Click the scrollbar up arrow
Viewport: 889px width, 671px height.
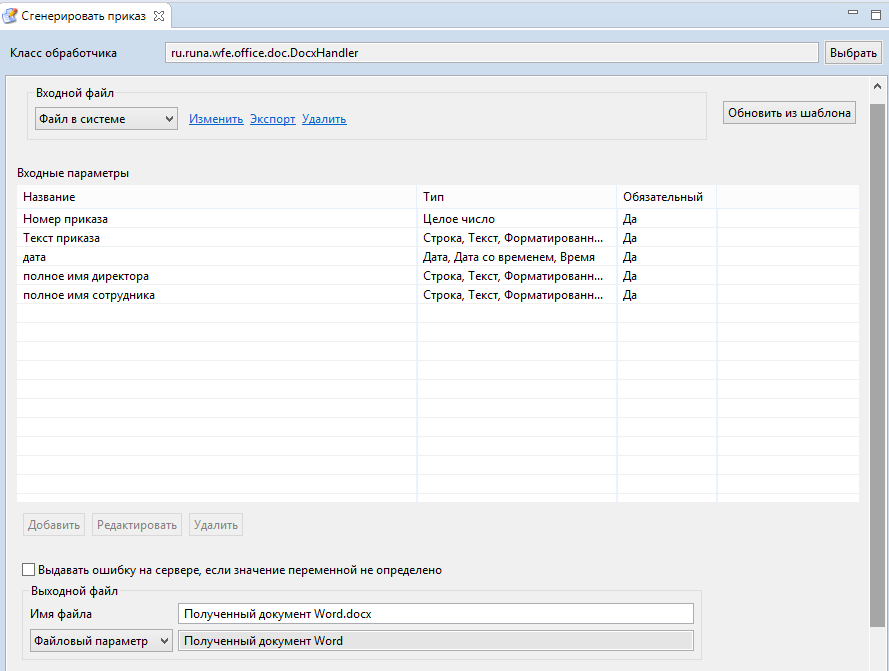pyautogui.click(x=877, y=86)
